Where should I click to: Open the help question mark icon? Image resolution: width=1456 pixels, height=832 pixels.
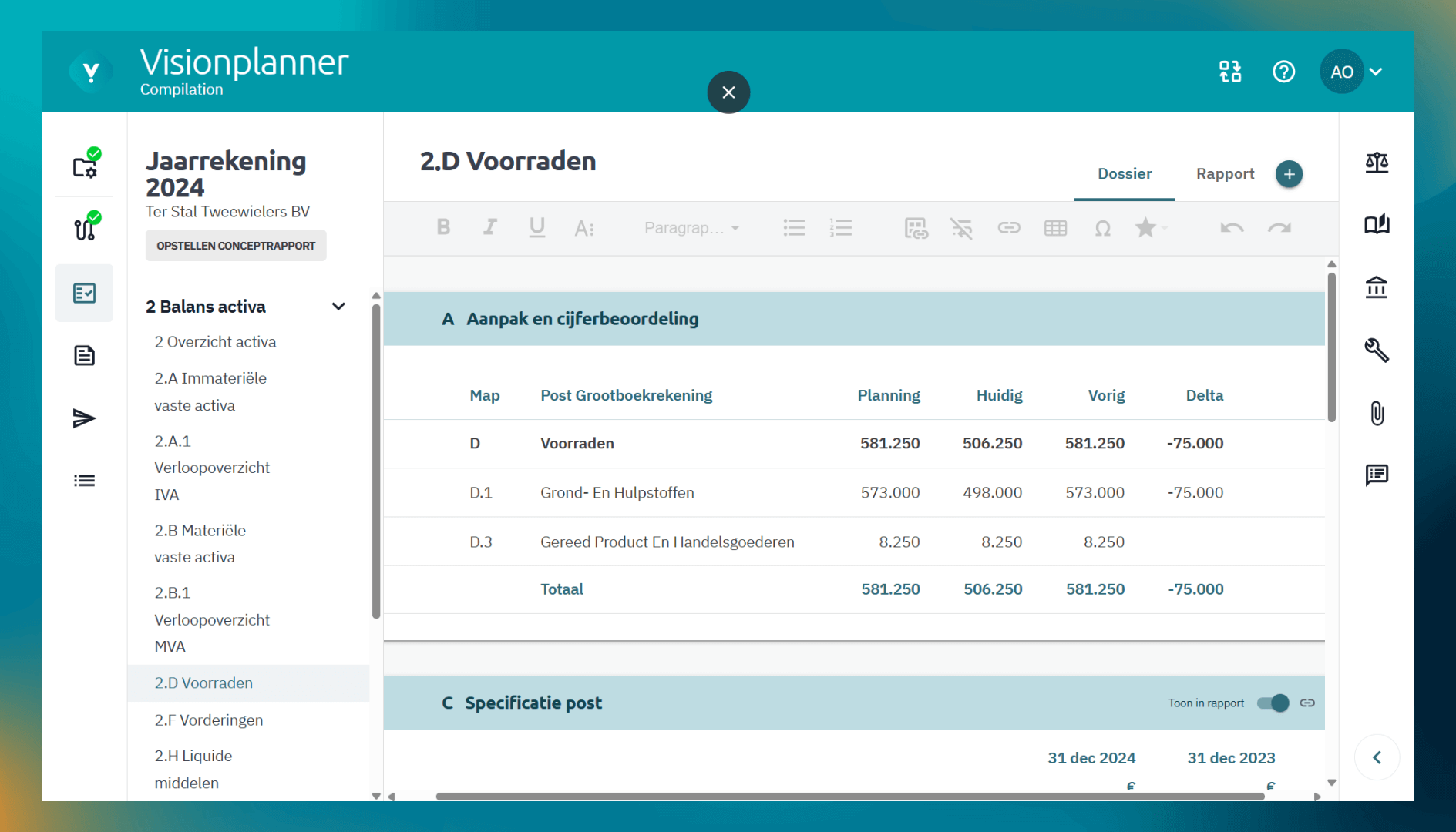pos(1283,72)
